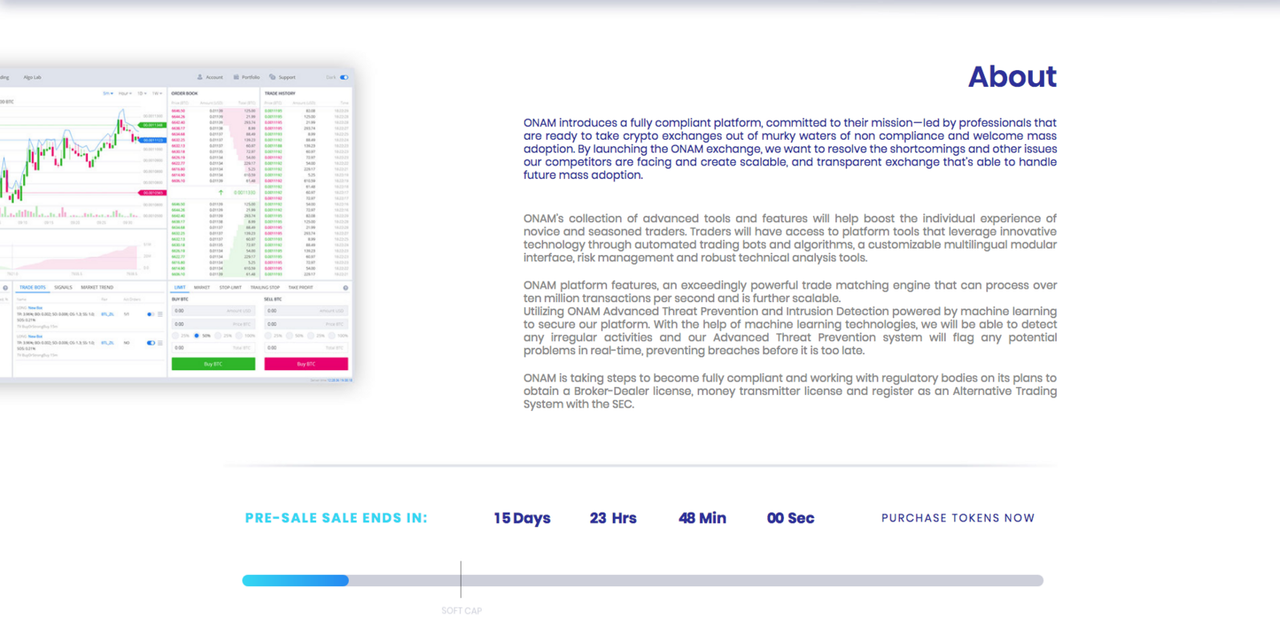This screenshot has height=642, width=1280.
Task: Toggle the second trade bot's on/off switch
Action: click(151, 343)
